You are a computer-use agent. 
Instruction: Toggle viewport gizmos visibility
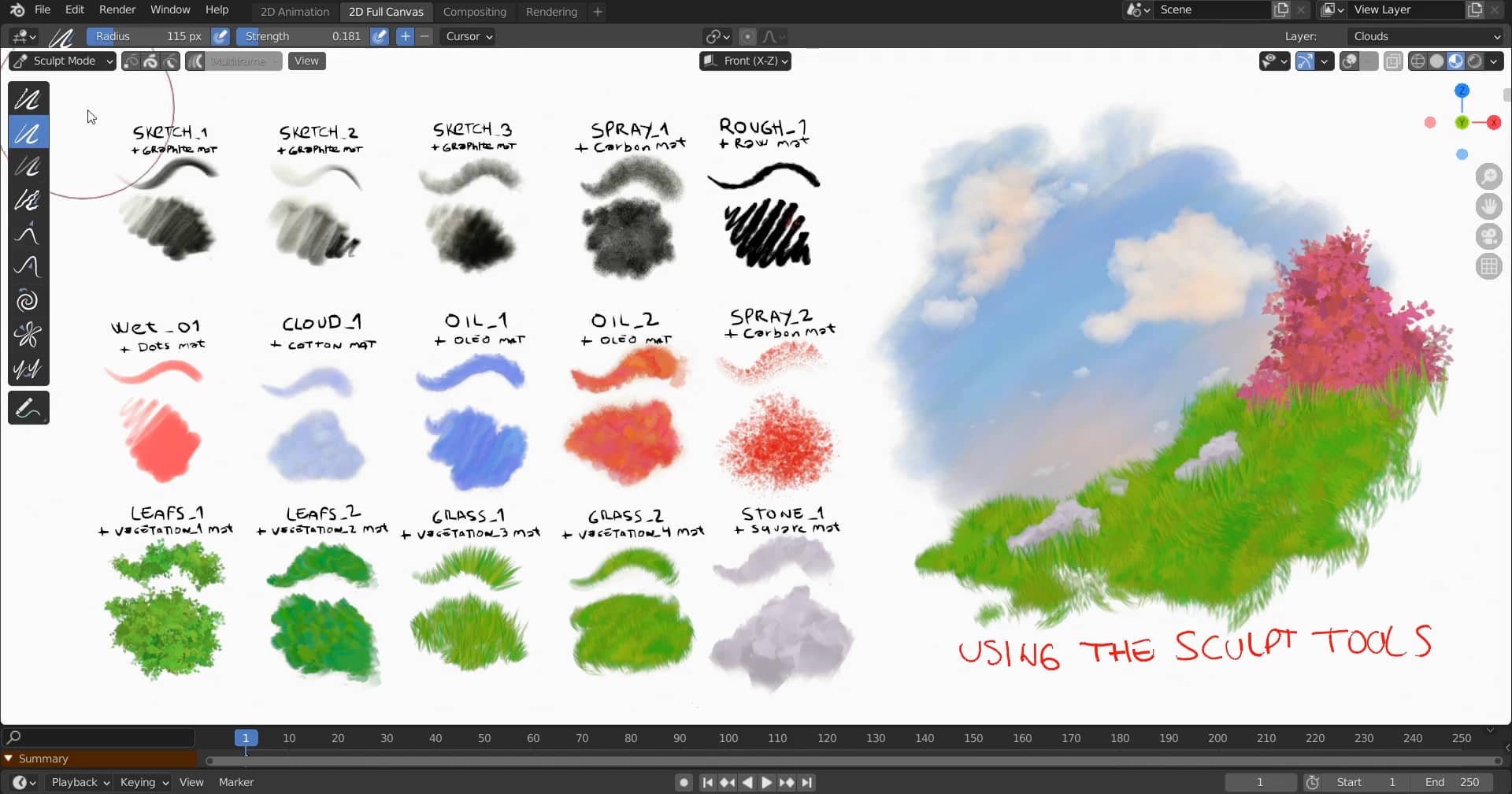(x=1305, y=61)
